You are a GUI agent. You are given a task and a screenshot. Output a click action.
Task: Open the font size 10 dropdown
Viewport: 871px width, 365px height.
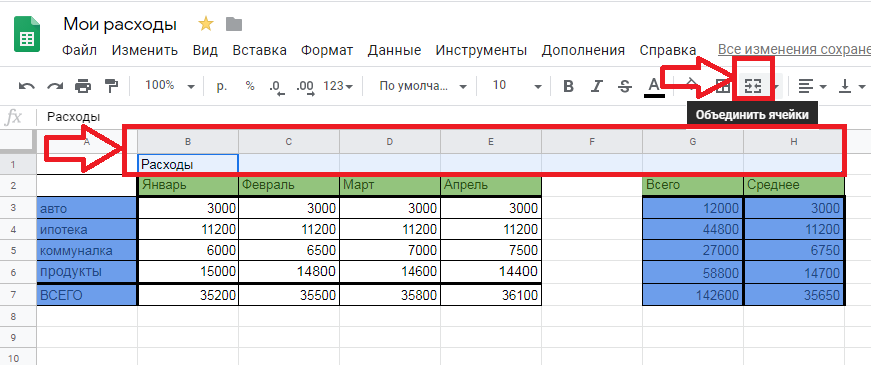pos(517,86)
